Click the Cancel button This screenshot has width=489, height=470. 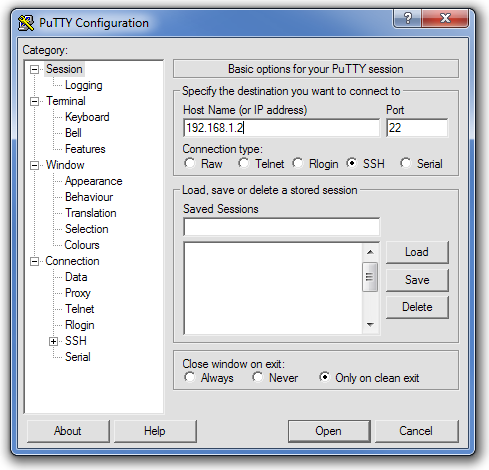[x=416, y=431]
